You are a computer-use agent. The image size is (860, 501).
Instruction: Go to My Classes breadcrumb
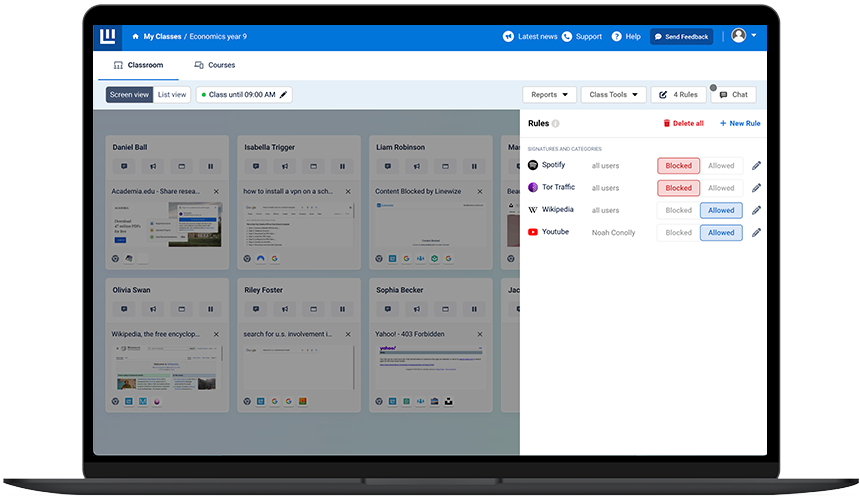pyautogui.click(x=162, y=37)
